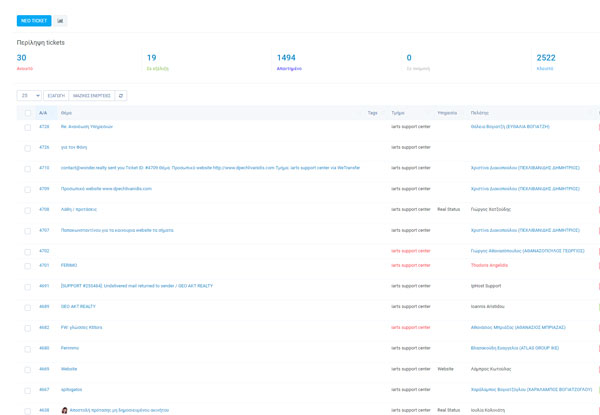Open customer ΑΘΑΝΑΣΟΠΟΥΛΟΣ ΓΕΩΡΓΙΟΣ link
600x415 pixels.
point(528,251)
